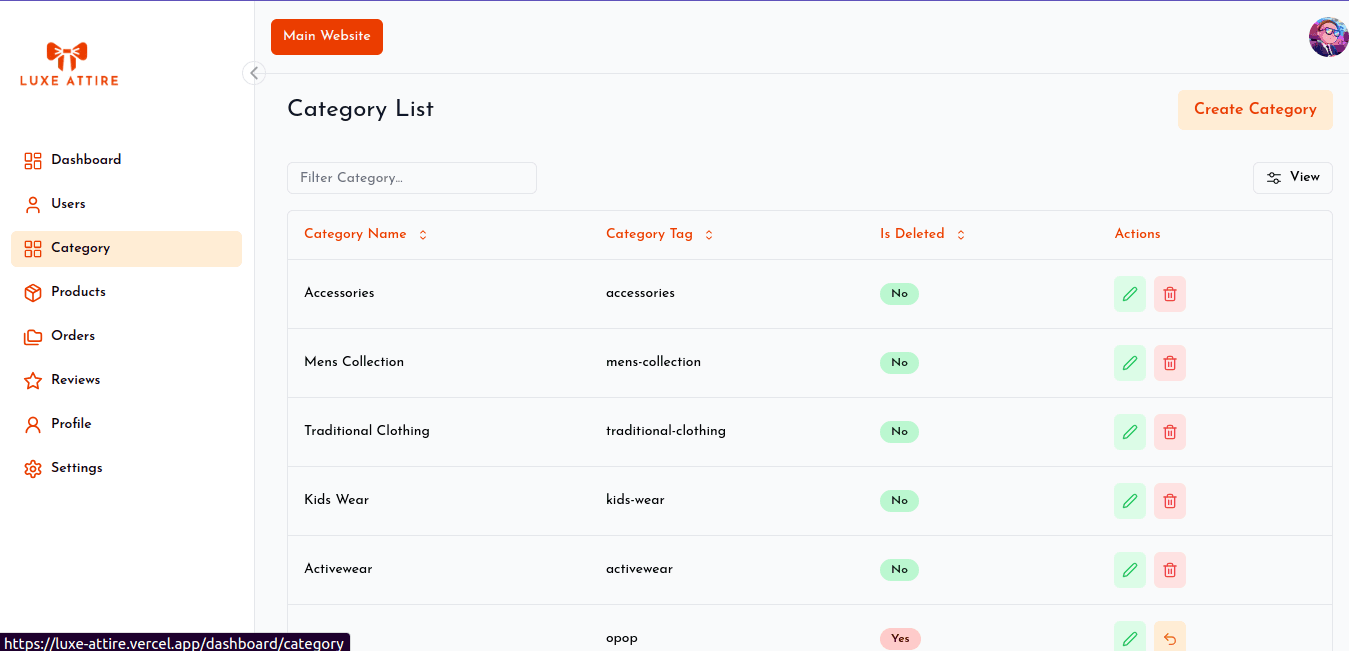Navigate to Orders in the sidebar
Screen dimensions: 1349x651
pyautogui.click(x=73, y=336)
